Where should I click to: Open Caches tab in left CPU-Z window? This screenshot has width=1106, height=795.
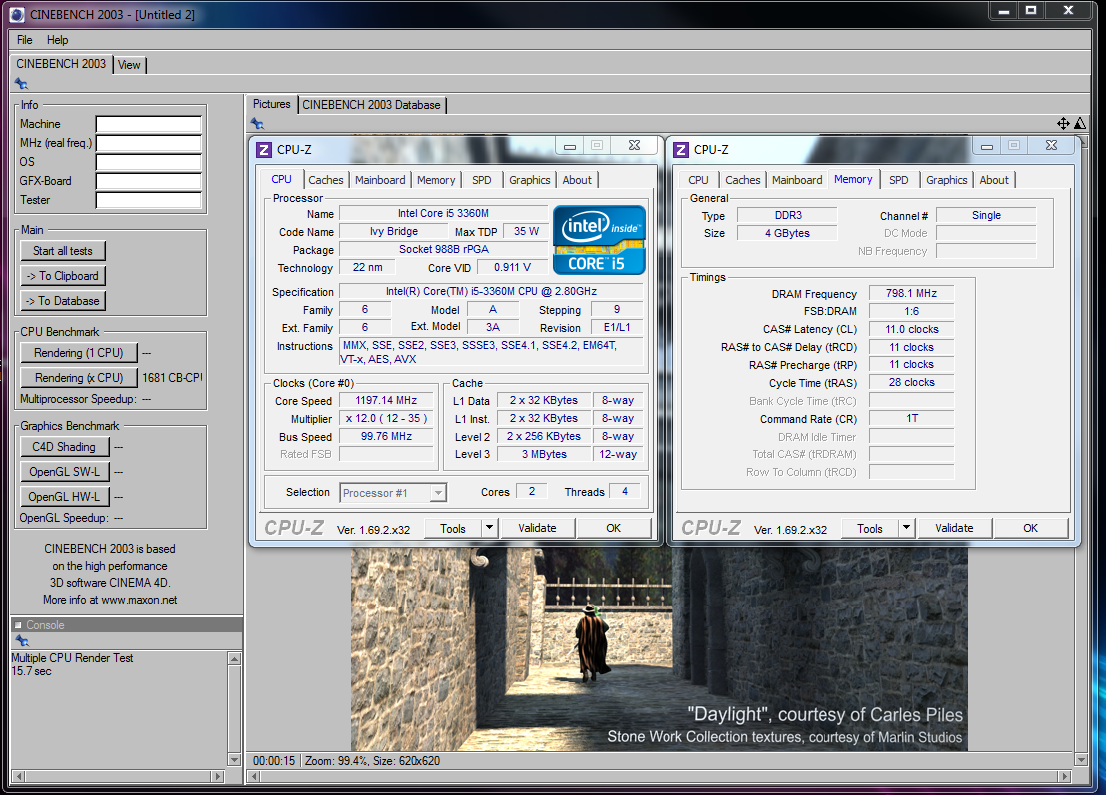(x=326, y=180)
